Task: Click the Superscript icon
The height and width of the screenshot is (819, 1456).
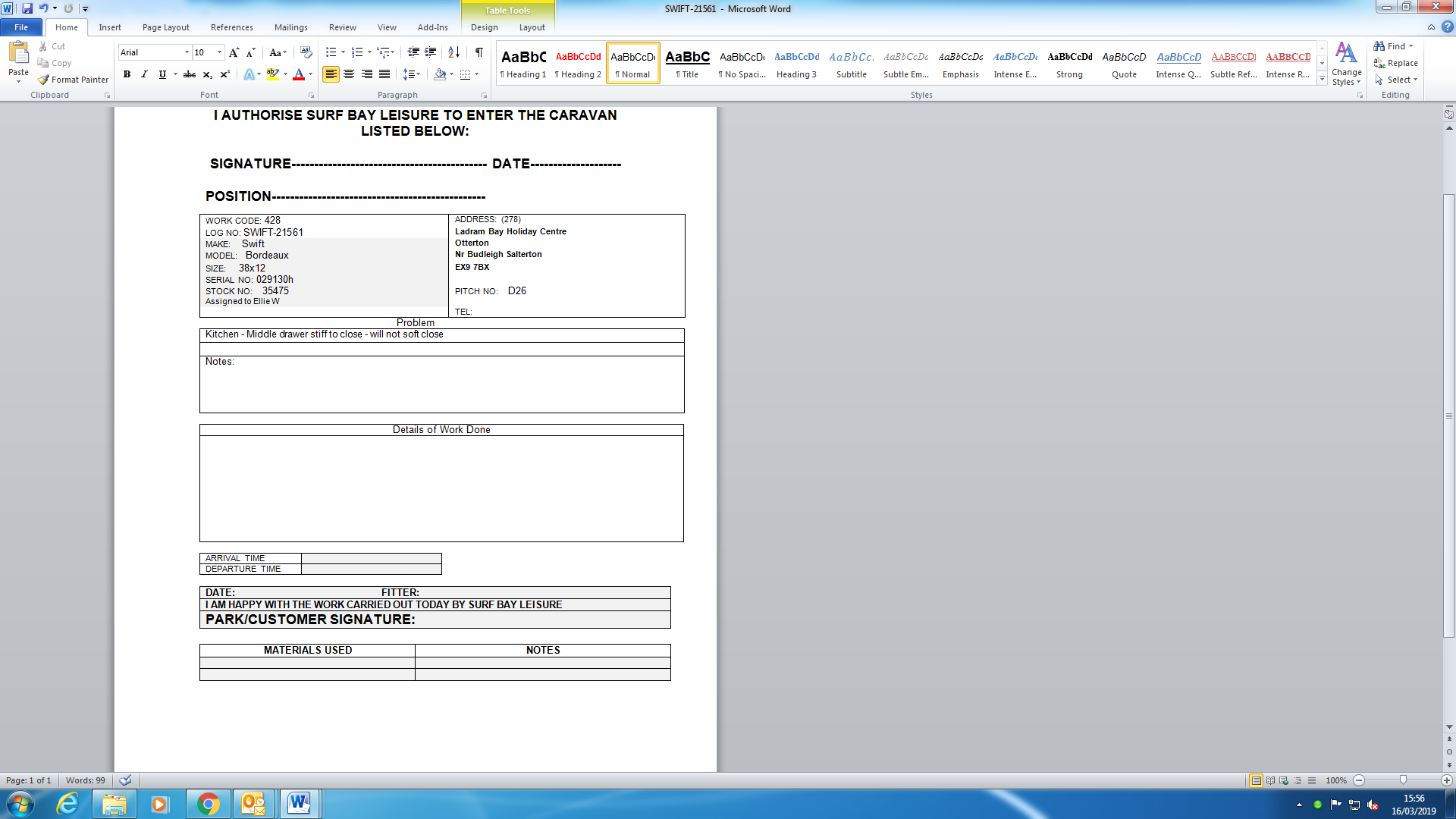Action: [x=224, y=74]
